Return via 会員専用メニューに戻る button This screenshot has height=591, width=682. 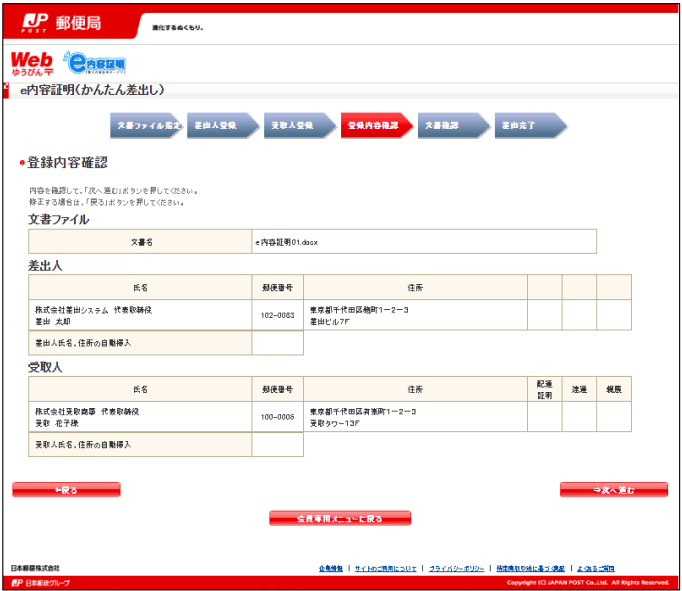tap(340, 518)
